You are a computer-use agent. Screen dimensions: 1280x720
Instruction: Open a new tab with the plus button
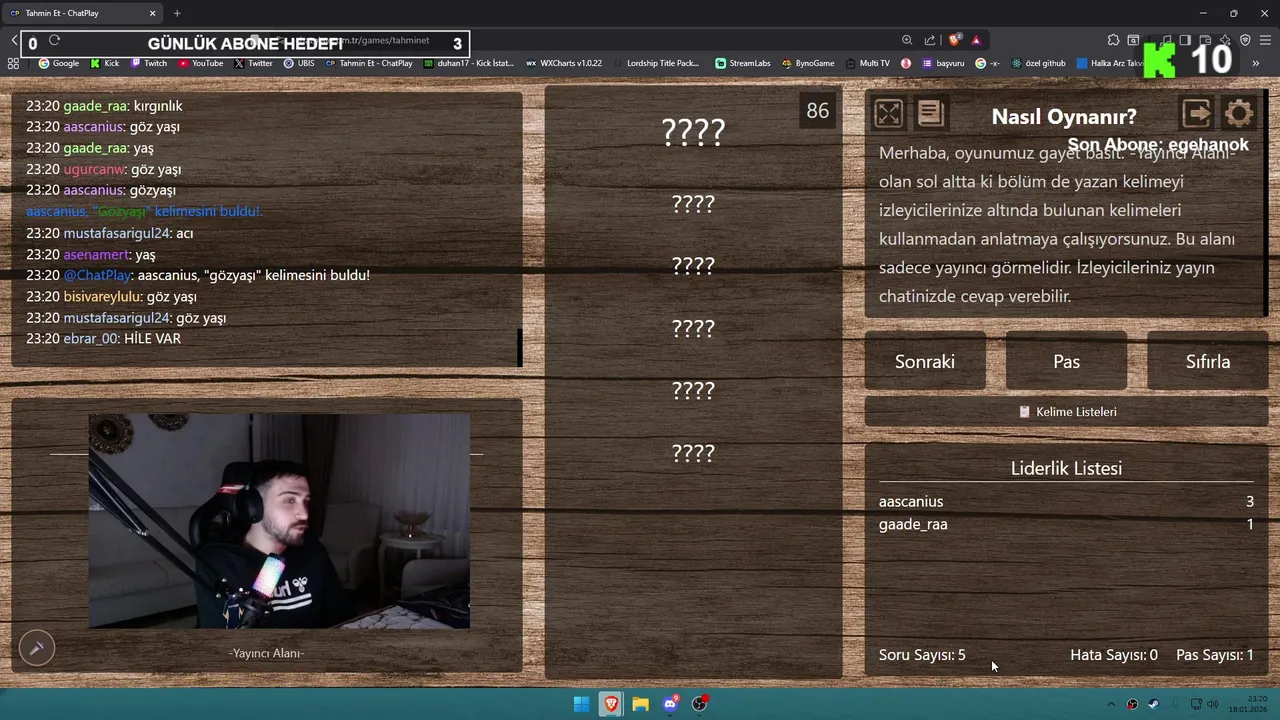[177, 13]
